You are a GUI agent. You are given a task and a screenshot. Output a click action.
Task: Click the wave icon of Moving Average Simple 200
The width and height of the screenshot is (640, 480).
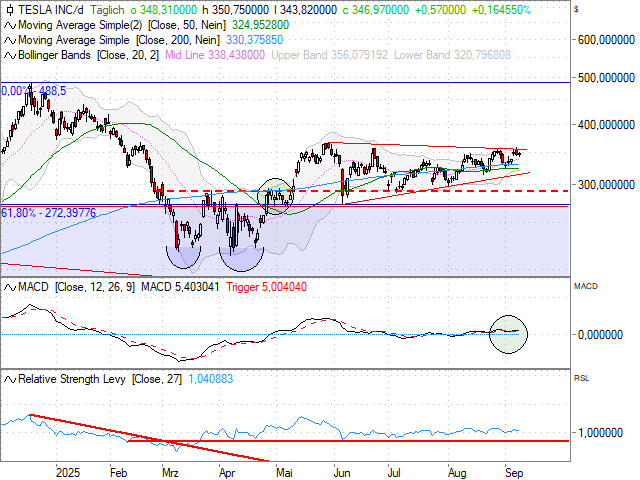10,40
